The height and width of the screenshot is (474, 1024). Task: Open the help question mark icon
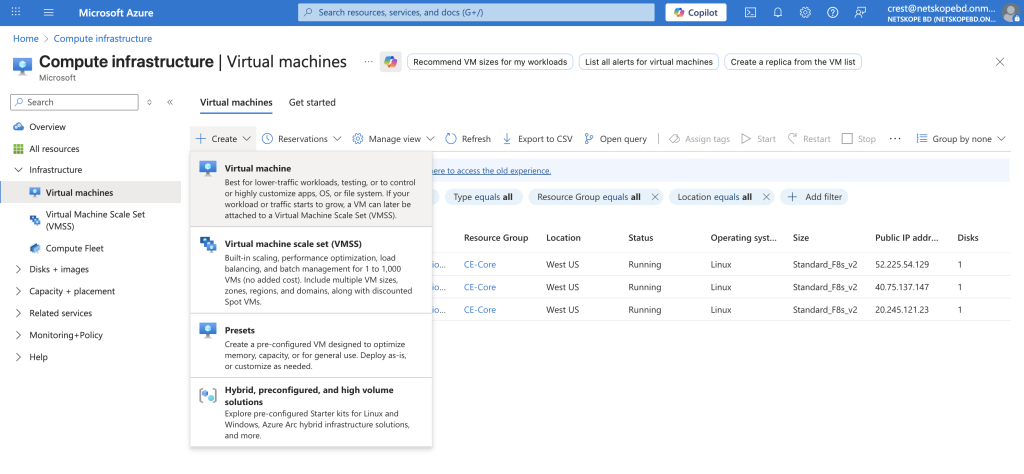pyautogui.click(x=833, y=12)
